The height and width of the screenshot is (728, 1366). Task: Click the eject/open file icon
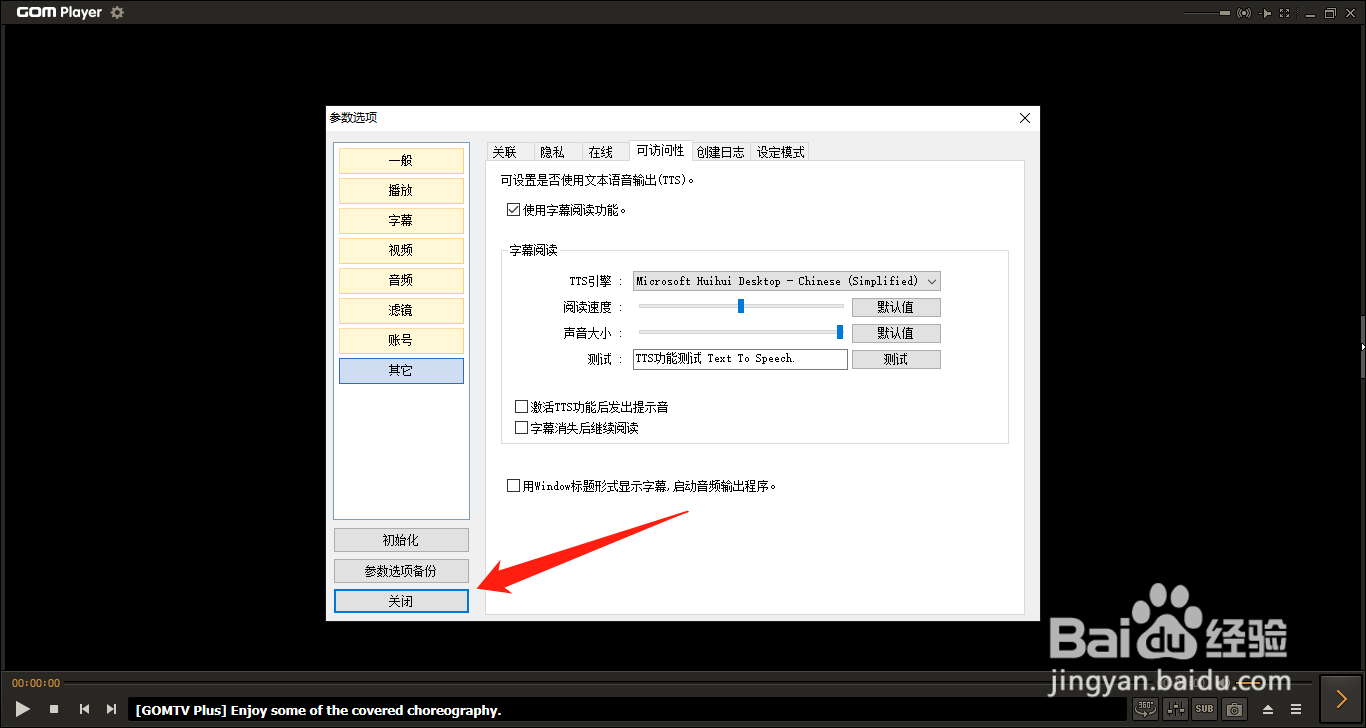tap(1268, 710)
